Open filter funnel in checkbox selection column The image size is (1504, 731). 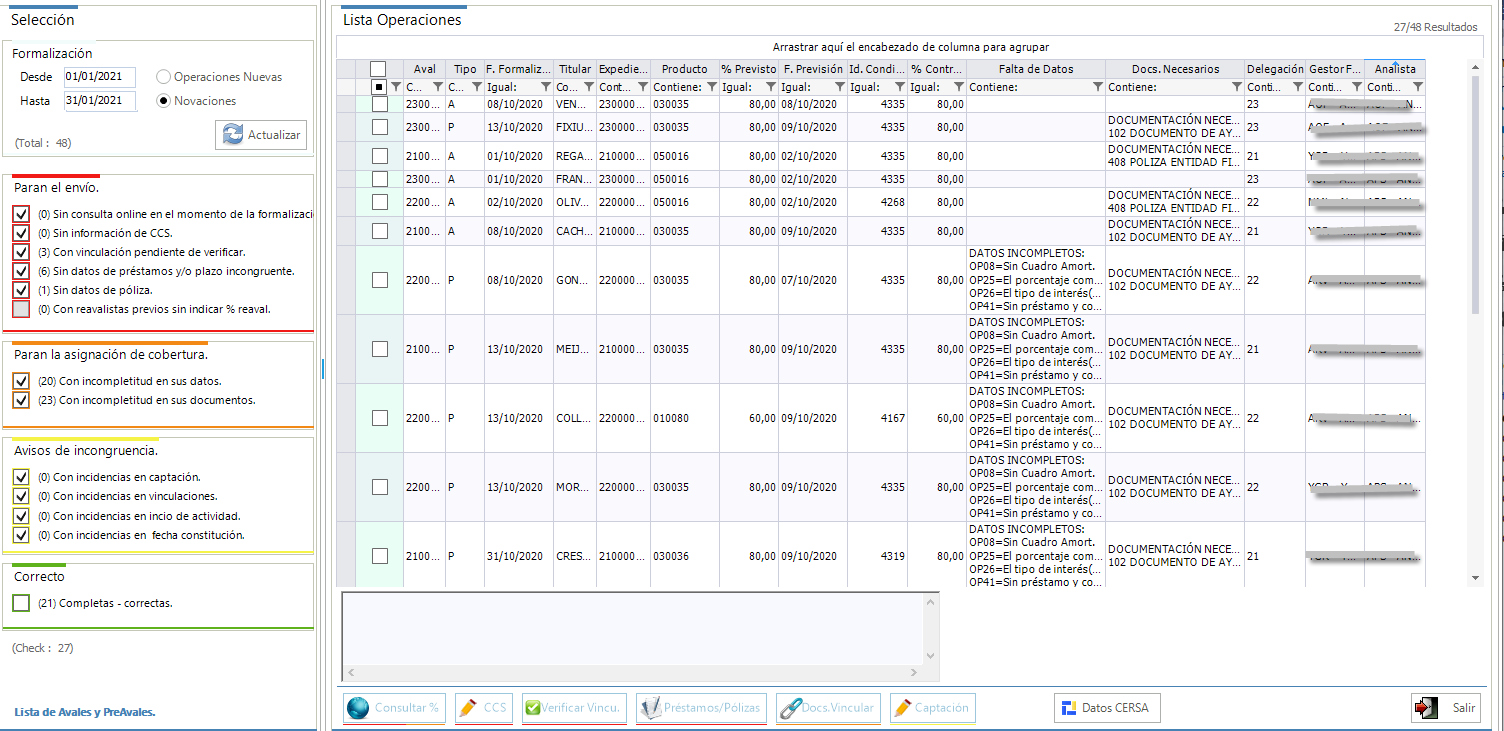(396, 87)
